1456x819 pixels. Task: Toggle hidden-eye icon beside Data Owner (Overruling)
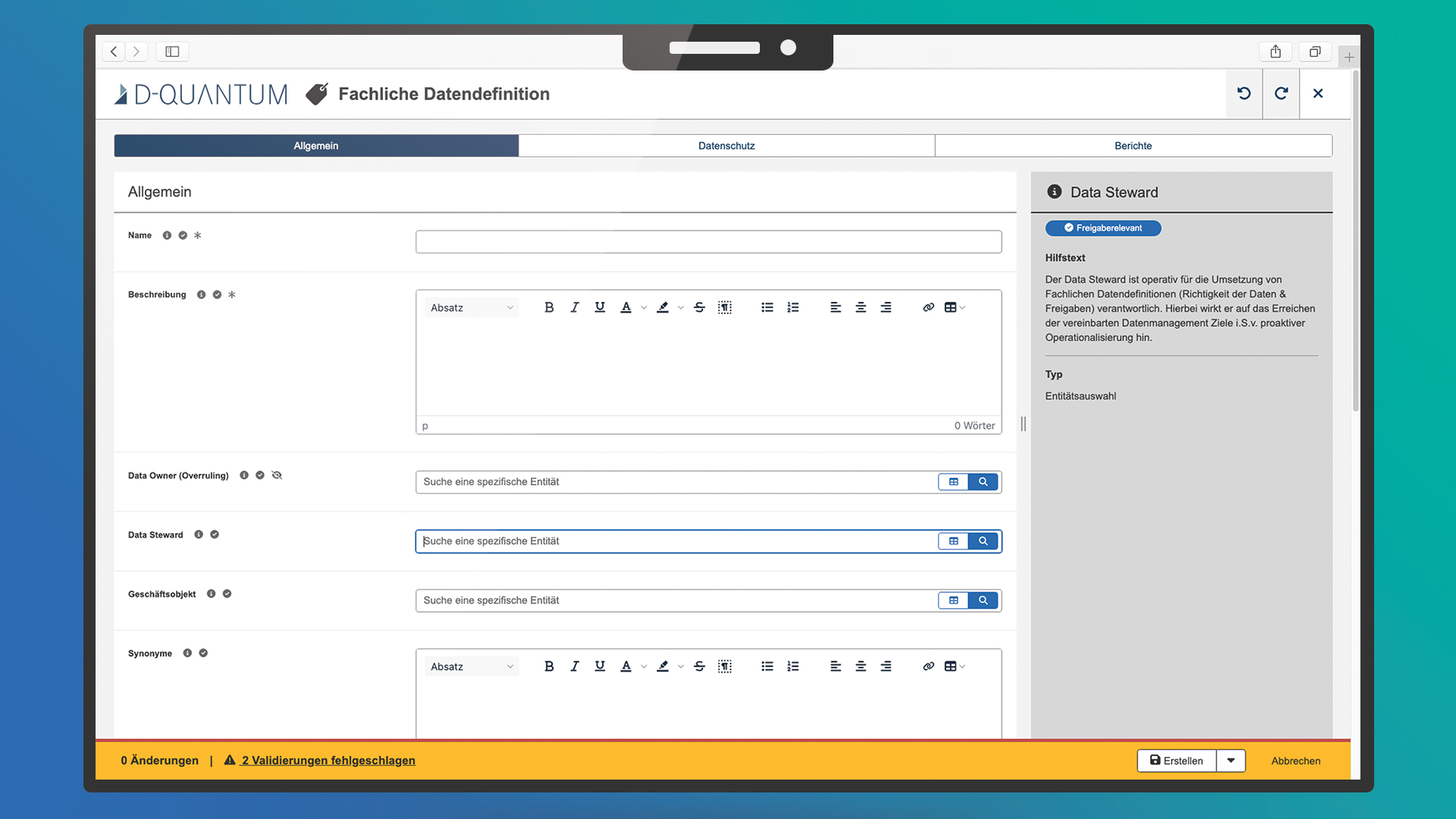point(277,475)
